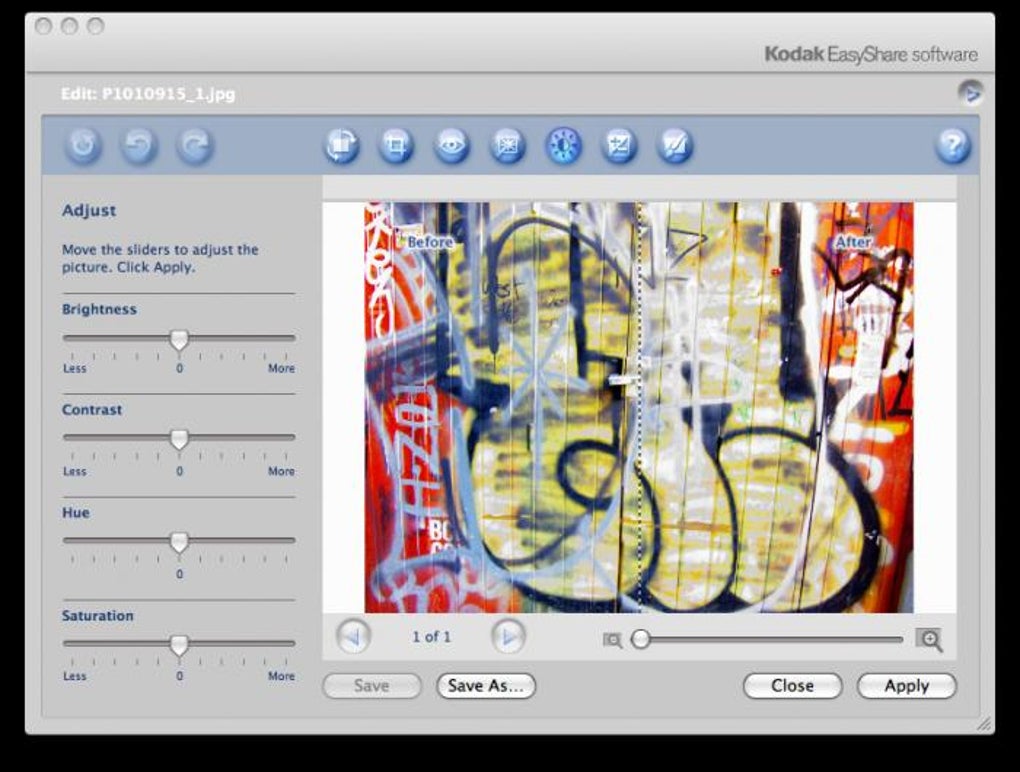
Task: Click 'More' under the Saturation slider
Action: (282, 676)
